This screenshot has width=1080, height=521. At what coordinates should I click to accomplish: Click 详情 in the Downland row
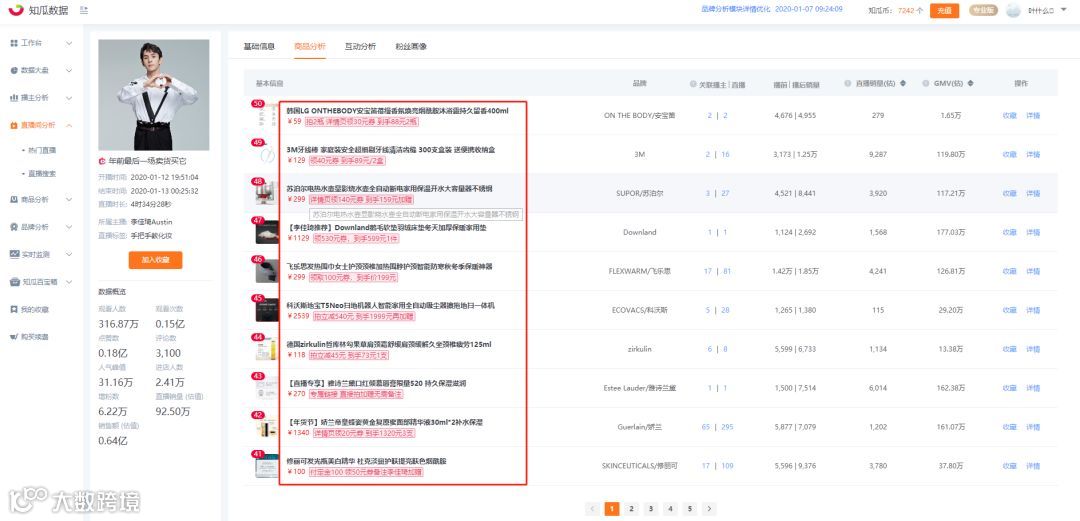click(1033, 232)
